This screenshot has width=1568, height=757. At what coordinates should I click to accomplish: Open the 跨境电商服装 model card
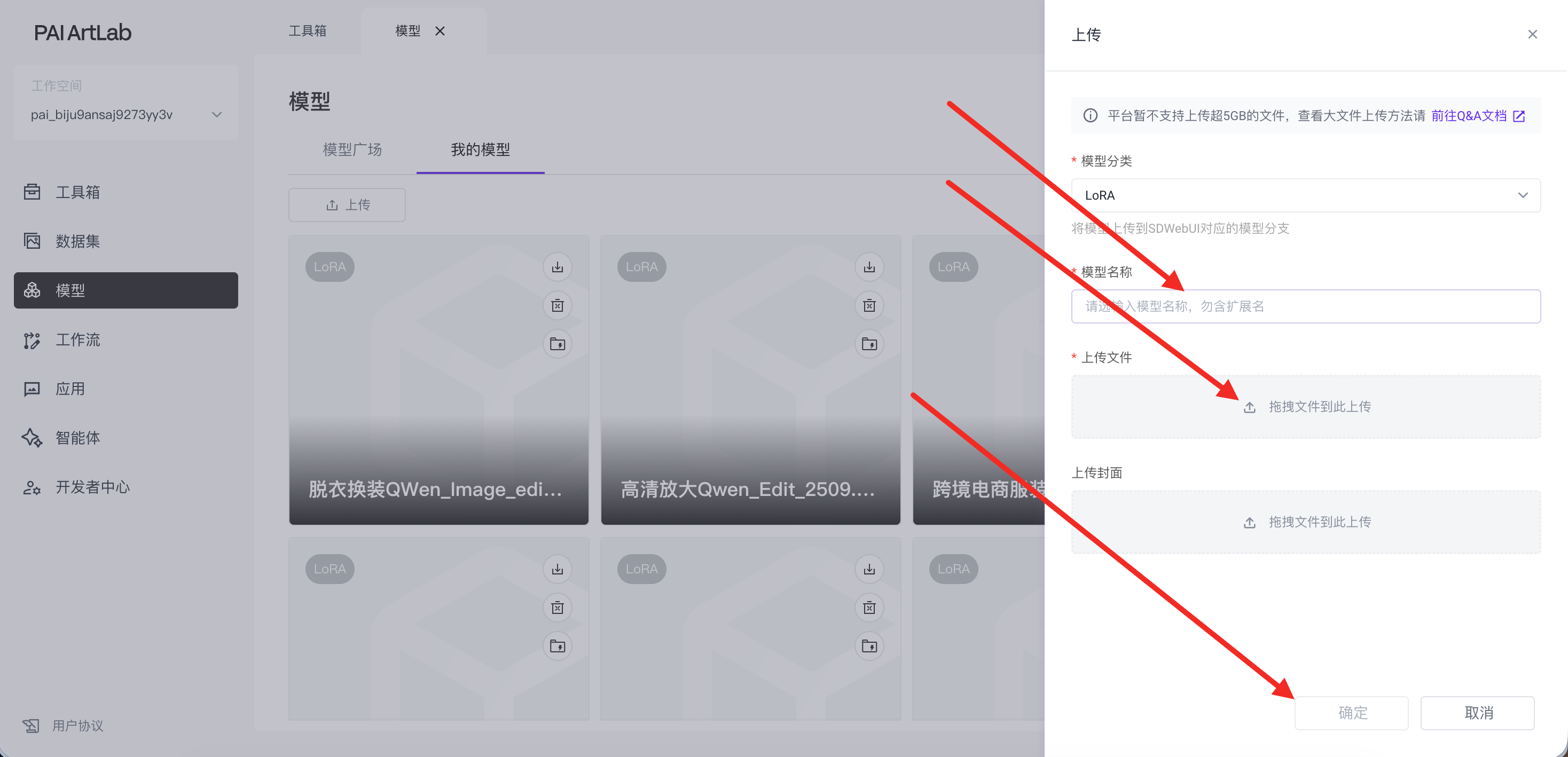[979, 380]
